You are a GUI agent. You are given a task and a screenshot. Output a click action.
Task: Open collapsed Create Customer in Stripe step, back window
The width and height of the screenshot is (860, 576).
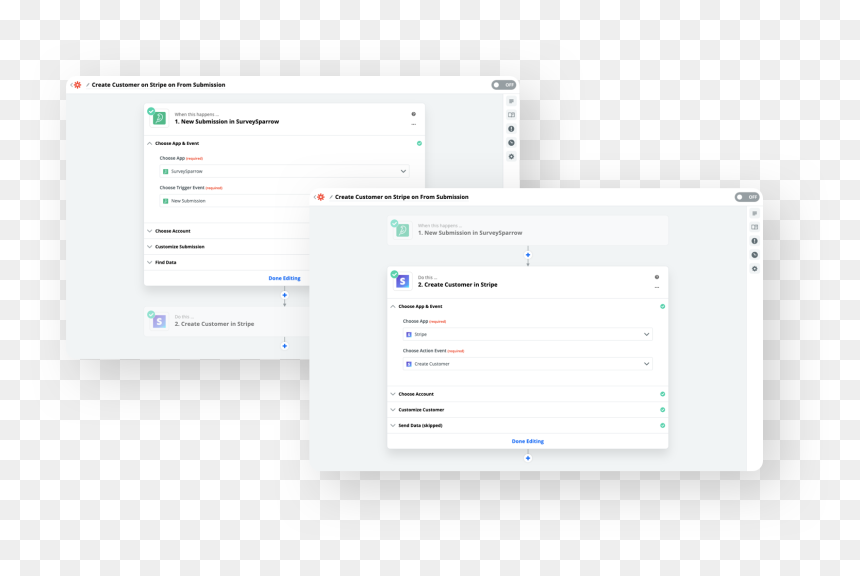(x=227, y=321)
